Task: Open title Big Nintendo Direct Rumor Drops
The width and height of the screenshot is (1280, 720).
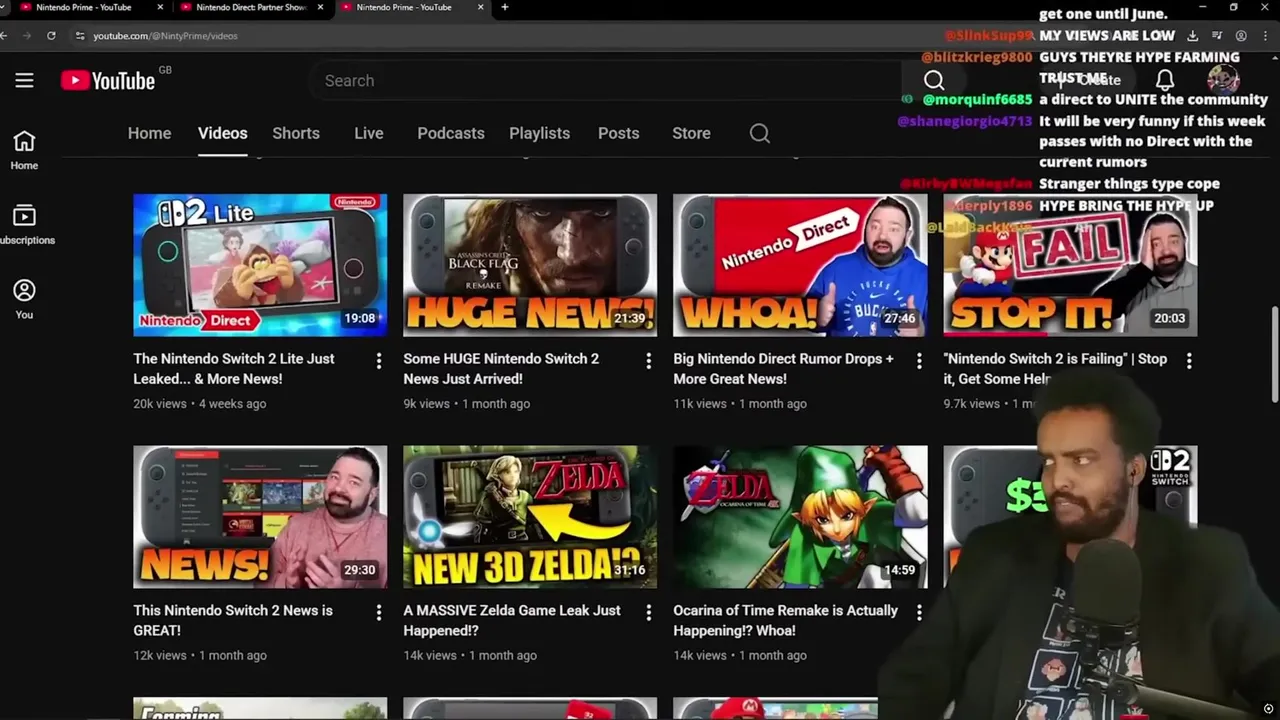Action: (x=783, y=369)
